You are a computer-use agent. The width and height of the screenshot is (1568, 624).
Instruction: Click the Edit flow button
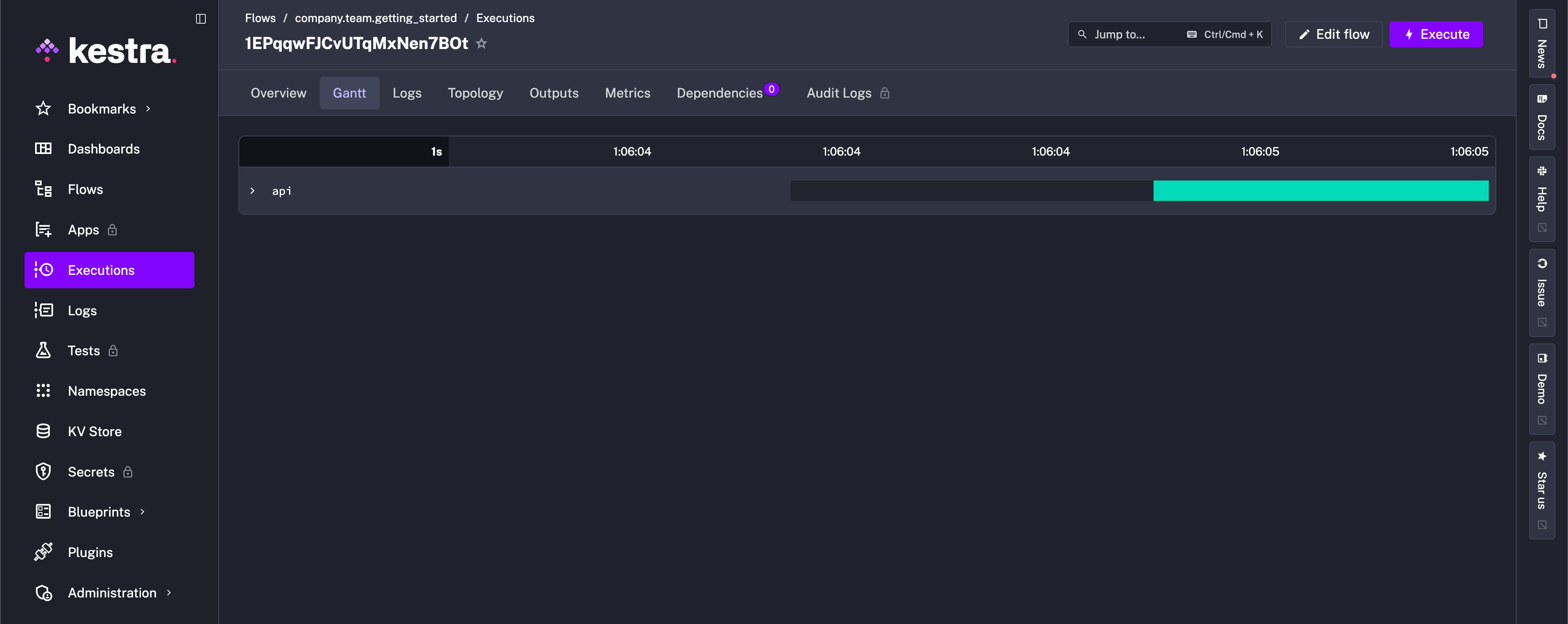[1333, 35]
